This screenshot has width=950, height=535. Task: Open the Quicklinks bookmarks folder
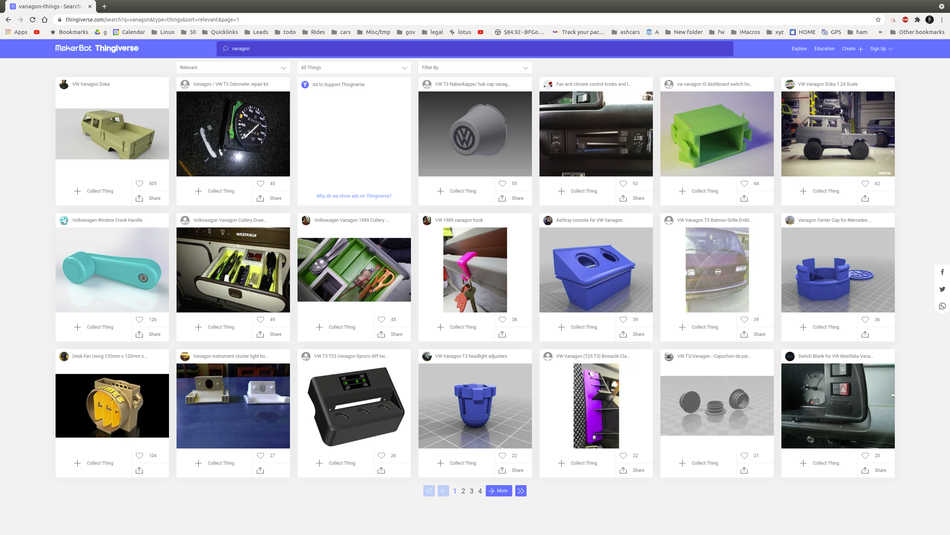tap(220, 32)
